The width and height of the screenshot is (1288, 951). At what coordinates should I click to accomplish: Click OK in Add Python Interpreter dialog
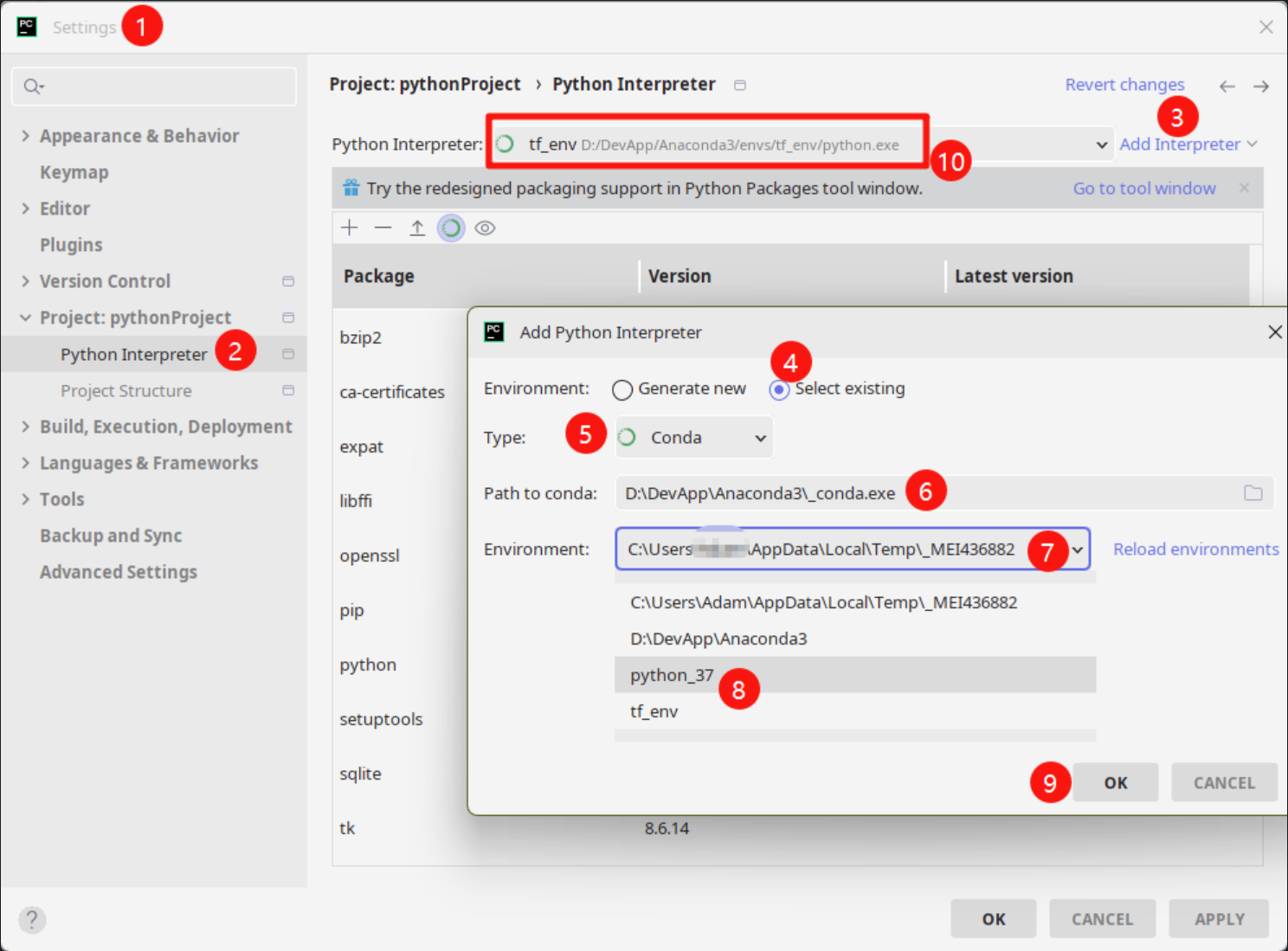(1116, 782)
